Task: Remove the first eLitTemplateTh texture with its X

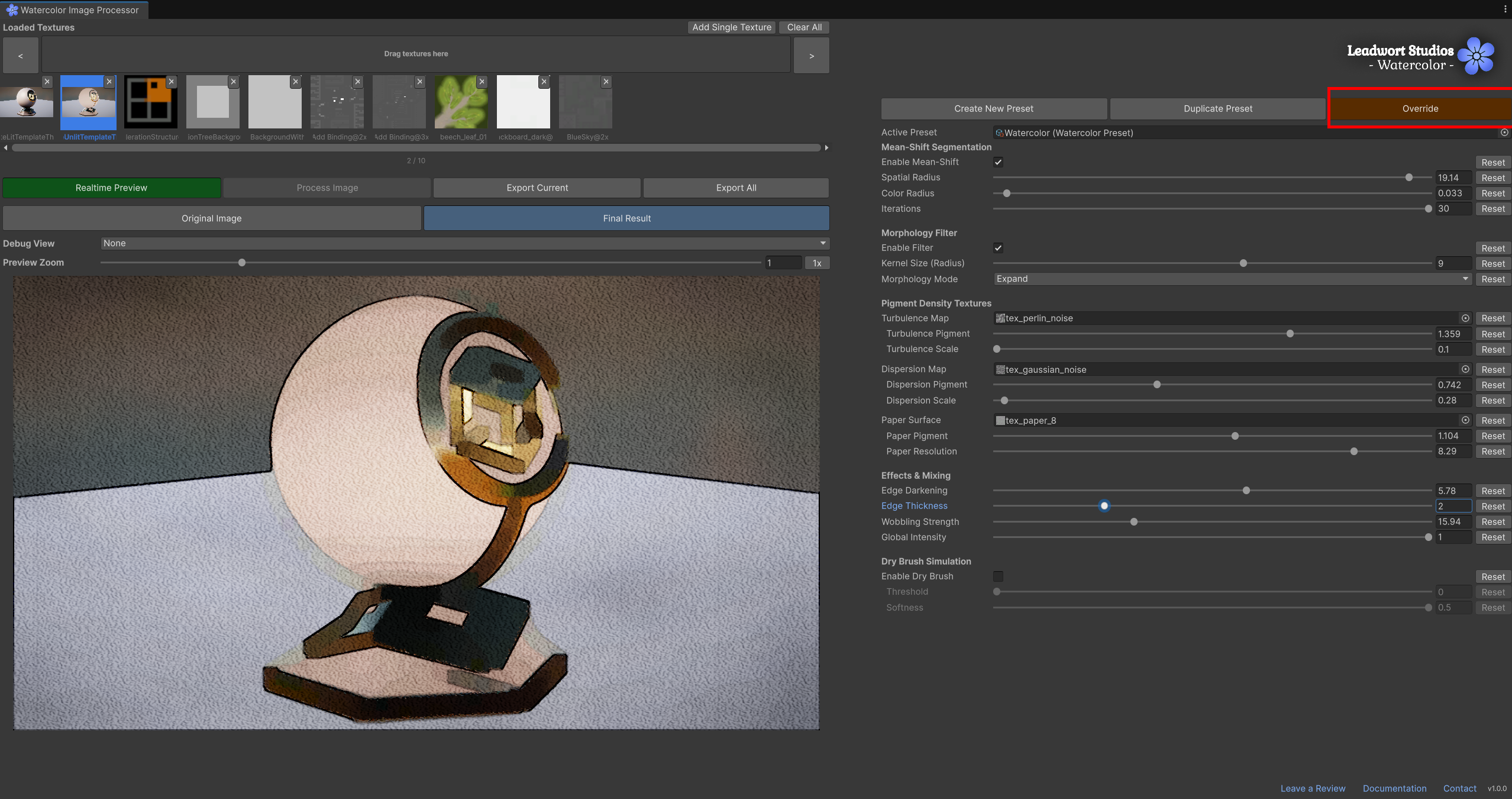Action: pyautogui.click(x=47, y=82)
